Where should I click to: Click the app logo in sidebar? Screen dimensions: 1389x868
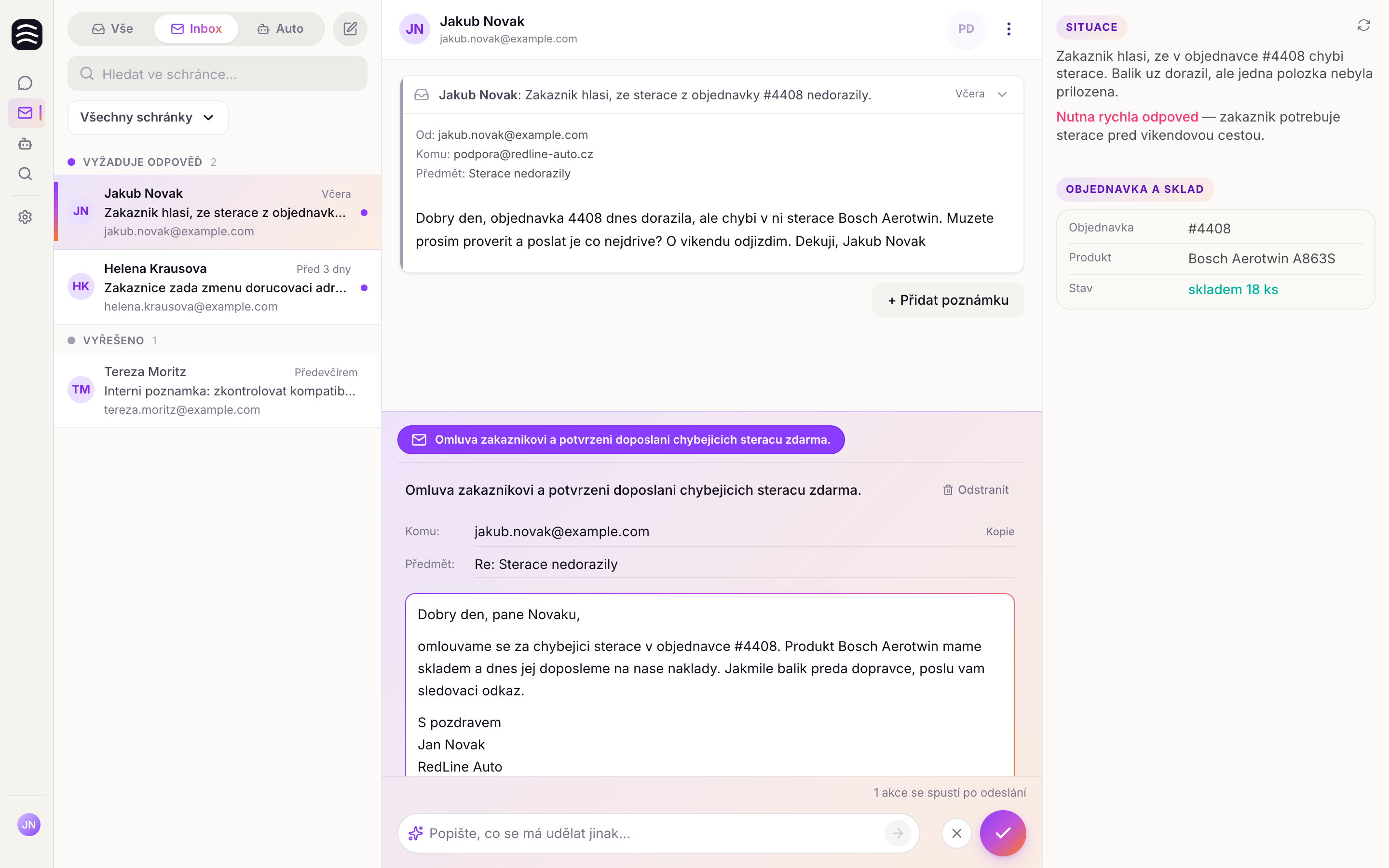click(x=27, y=34)
